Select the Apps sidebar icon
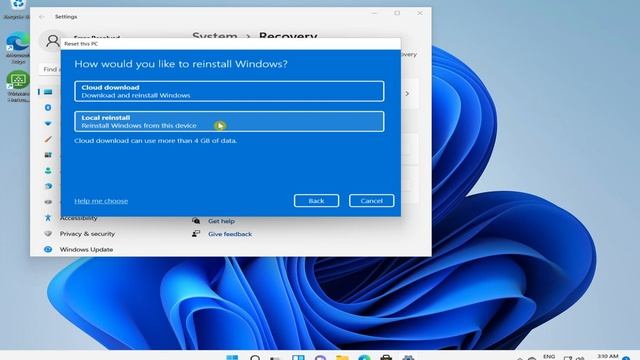The height and width of the screenshot is (360, 640). point(48,155)
